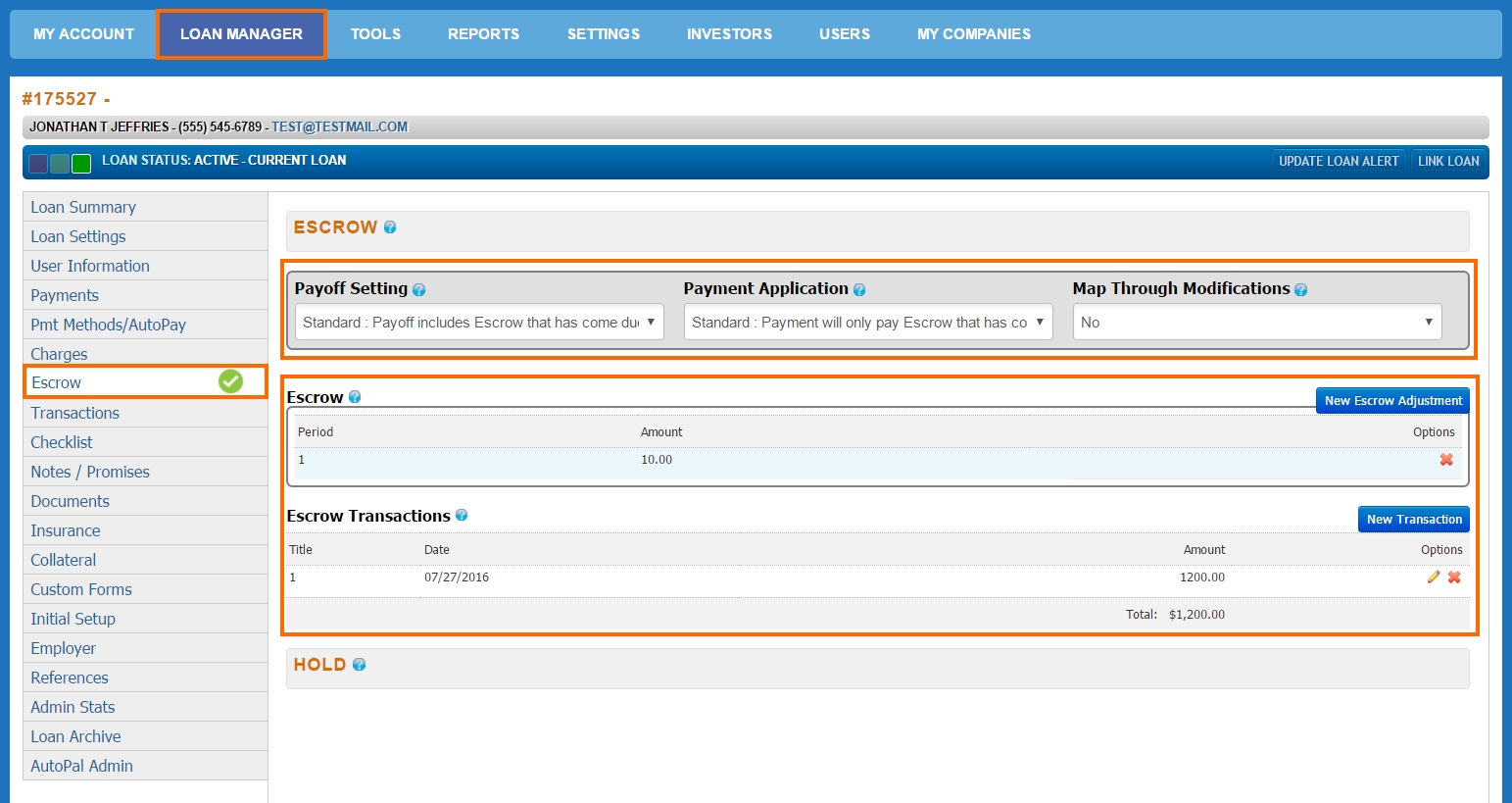Open the REPORTS menu
The height and width of the screenshot is (803, 1512).
[483, 34]
